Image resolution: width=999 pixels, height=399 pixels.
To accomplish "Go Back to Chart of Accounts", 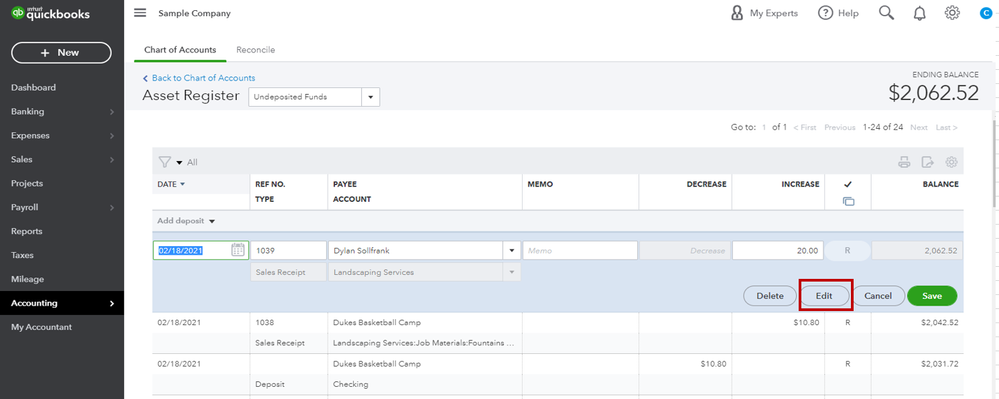I will pyautogui.click(x=199, y=78).
